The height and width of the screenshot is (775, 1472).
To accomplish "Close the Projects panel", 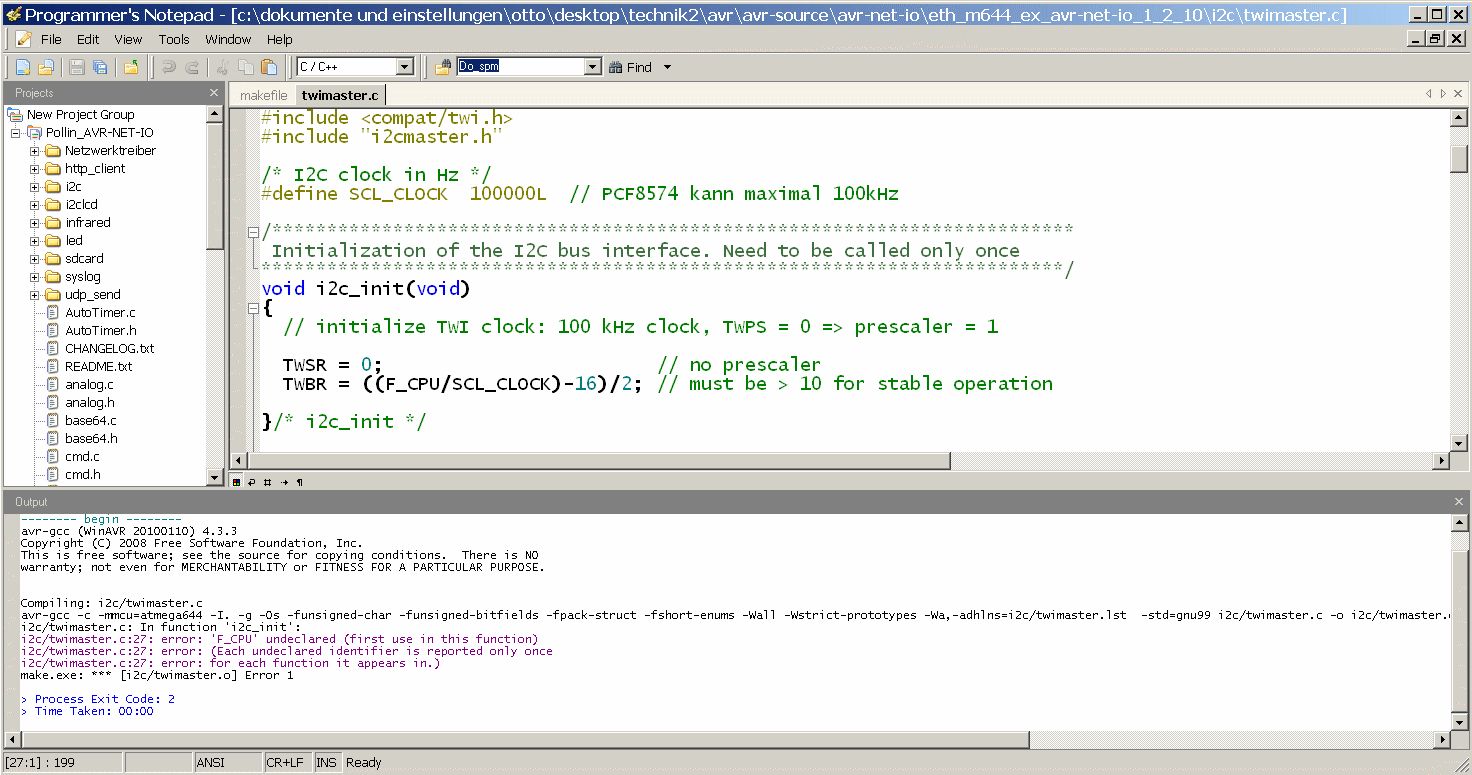I will pos(213,93).
